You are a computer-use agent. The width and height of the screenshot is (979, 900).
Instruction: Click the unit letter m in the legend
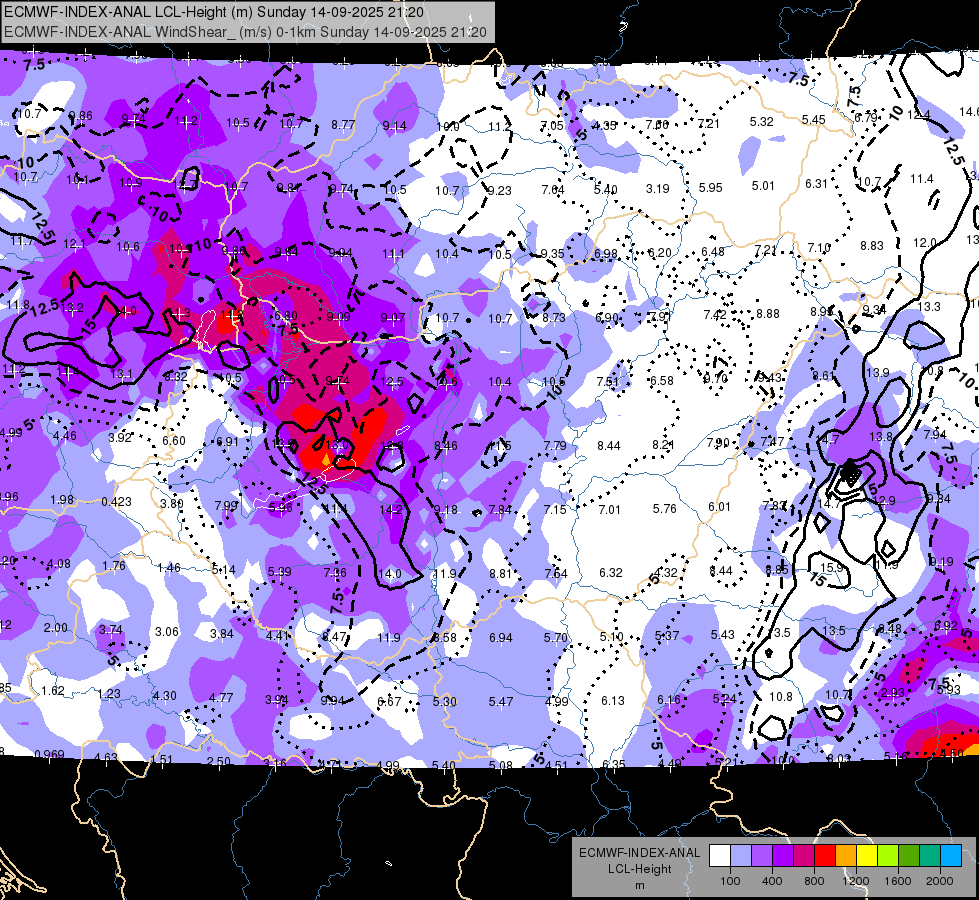639,885
